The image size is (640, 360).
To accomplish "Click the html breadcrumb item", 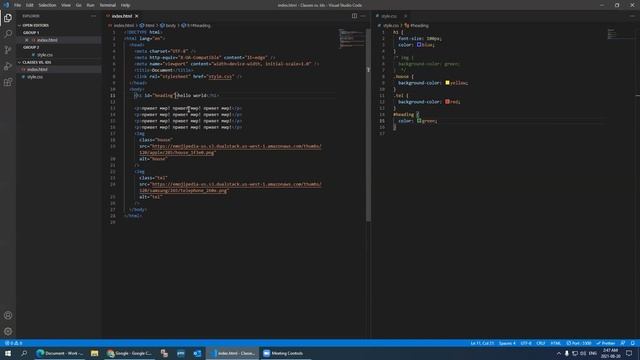I will click(147, 25).
